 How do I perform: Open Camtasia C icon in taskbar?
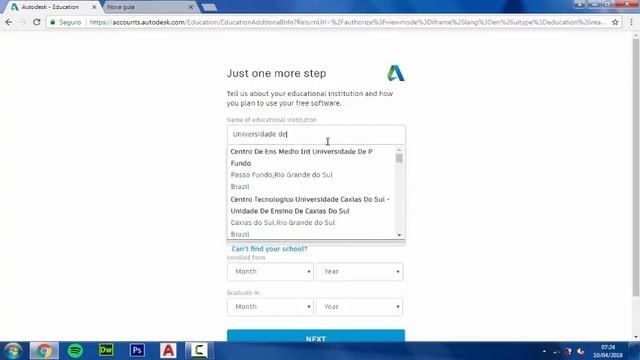[x=199, y=350]
